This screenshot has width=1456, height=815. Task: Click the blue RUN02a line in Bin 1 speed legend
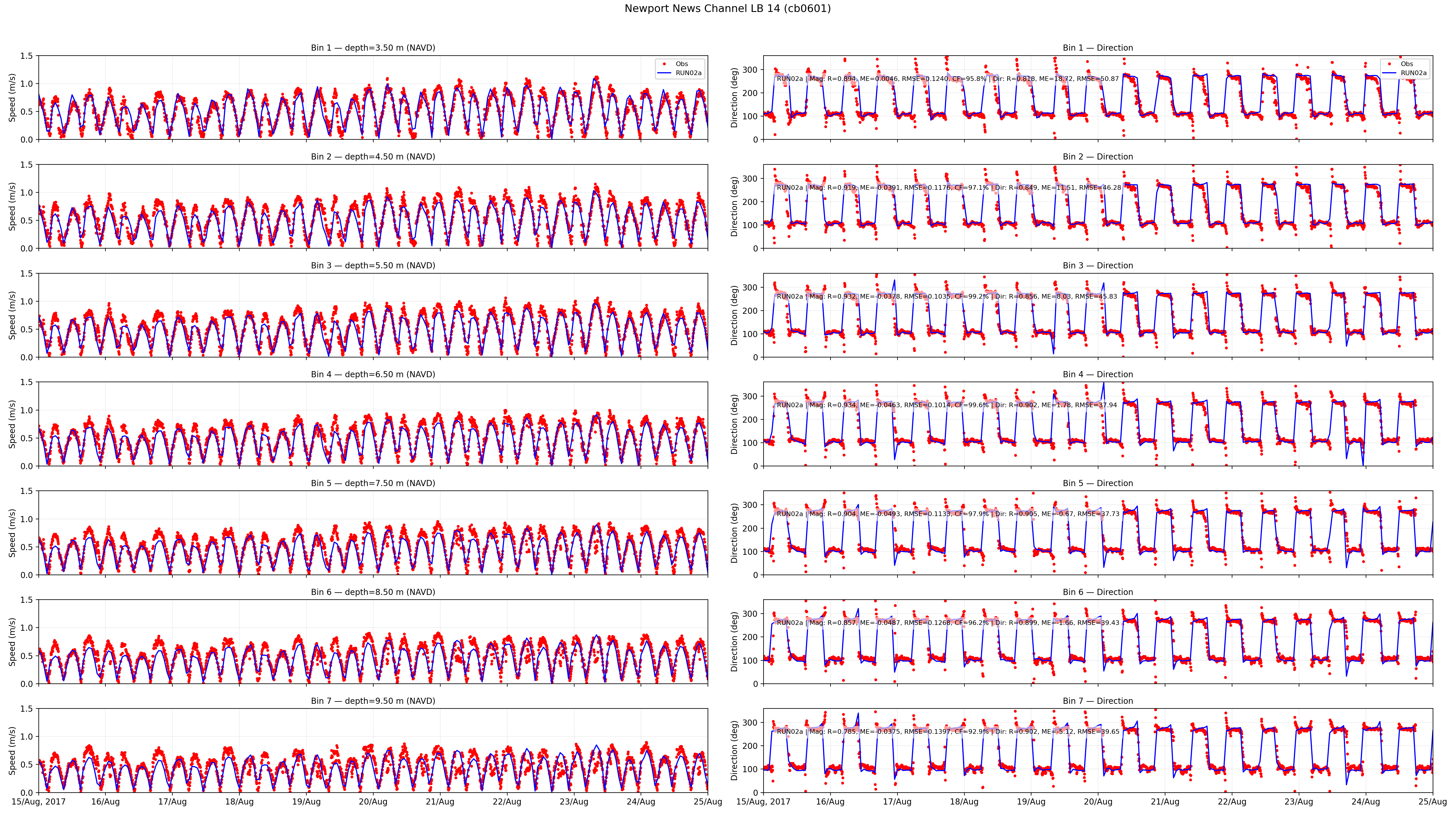pos(665,73)
